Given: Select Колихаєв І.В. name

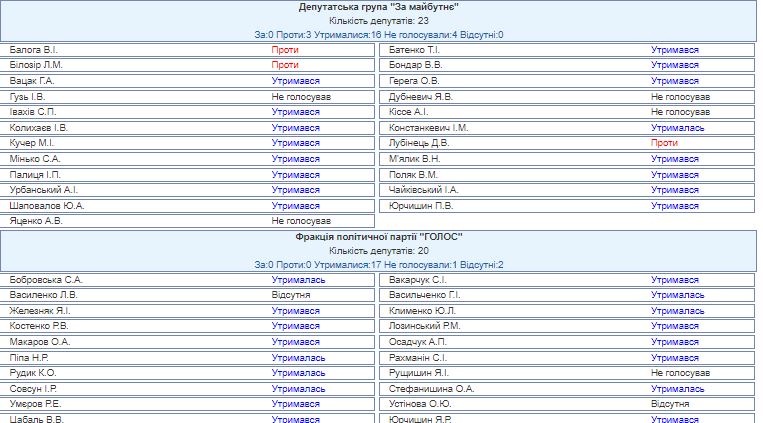Looking at the screenshot, I should pyautogui.click(x=38, y=128).
